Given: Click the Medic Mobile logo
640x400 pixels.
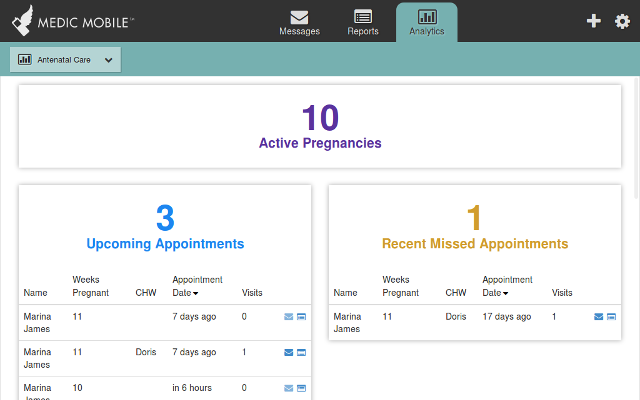Looking at the screenshot, I should click(73, 21).
